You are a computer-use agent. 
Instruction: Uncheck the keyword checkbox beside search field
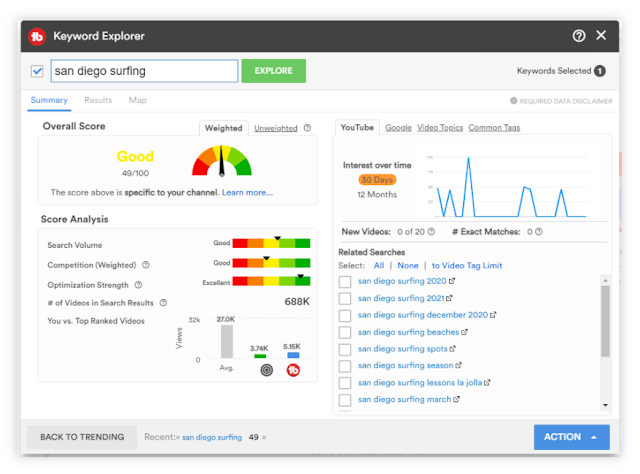(37, 71)
